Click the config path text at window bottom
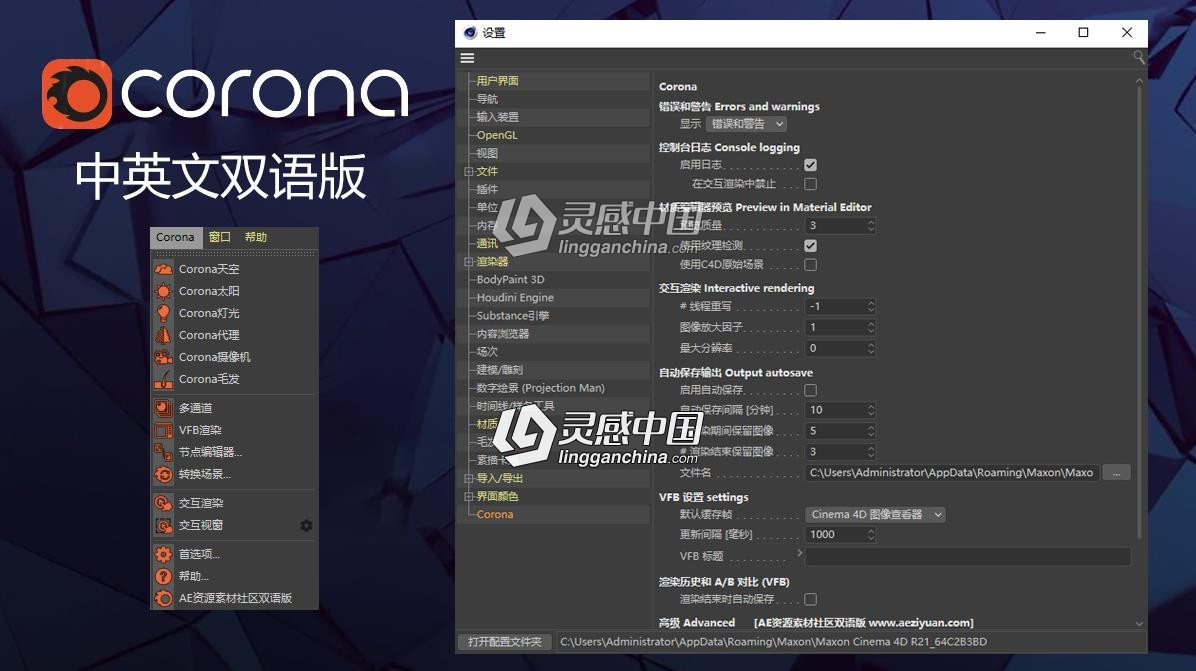The height and width of the screenshot is (671, 1196). (x=773, y=642)
